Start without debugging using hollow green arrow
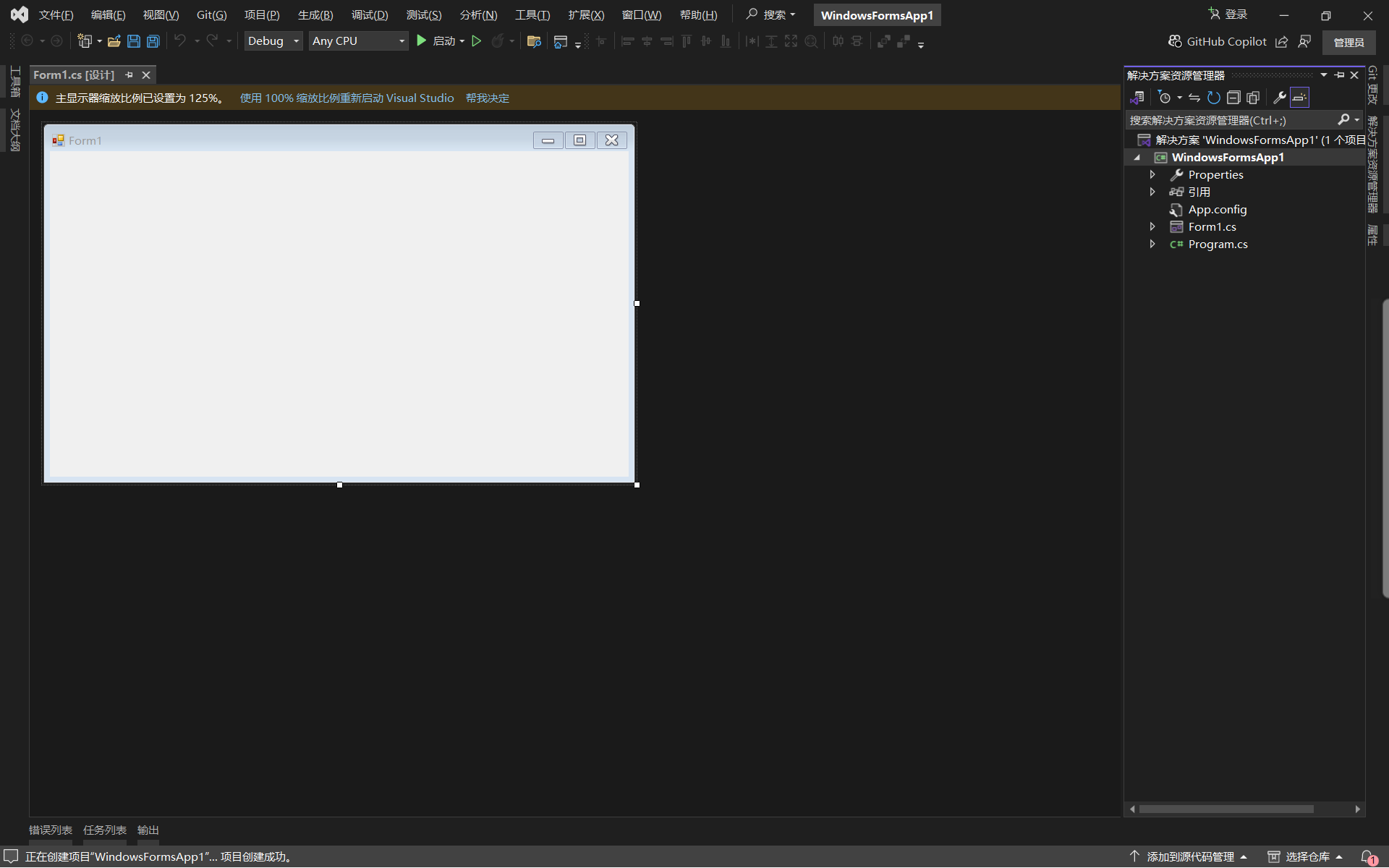 coord(476,41)
